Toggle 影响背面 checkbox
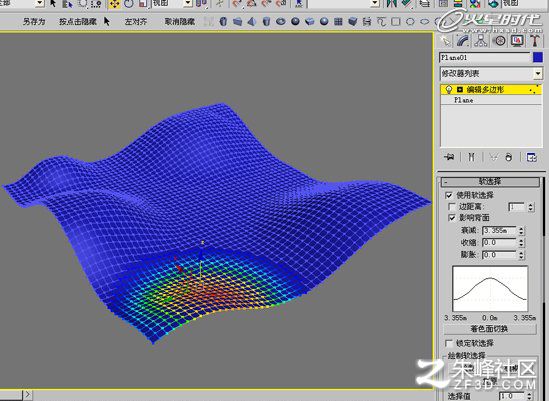This screenshot has height=401, width=549. pos(452,218)
